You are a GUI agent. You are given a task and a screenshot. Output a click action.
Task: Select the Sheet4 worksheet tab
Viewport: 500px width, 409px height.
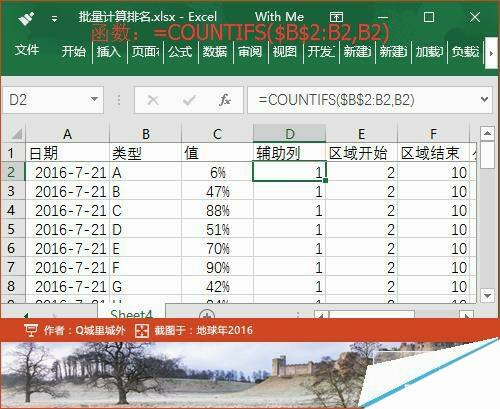click(131, 313)
